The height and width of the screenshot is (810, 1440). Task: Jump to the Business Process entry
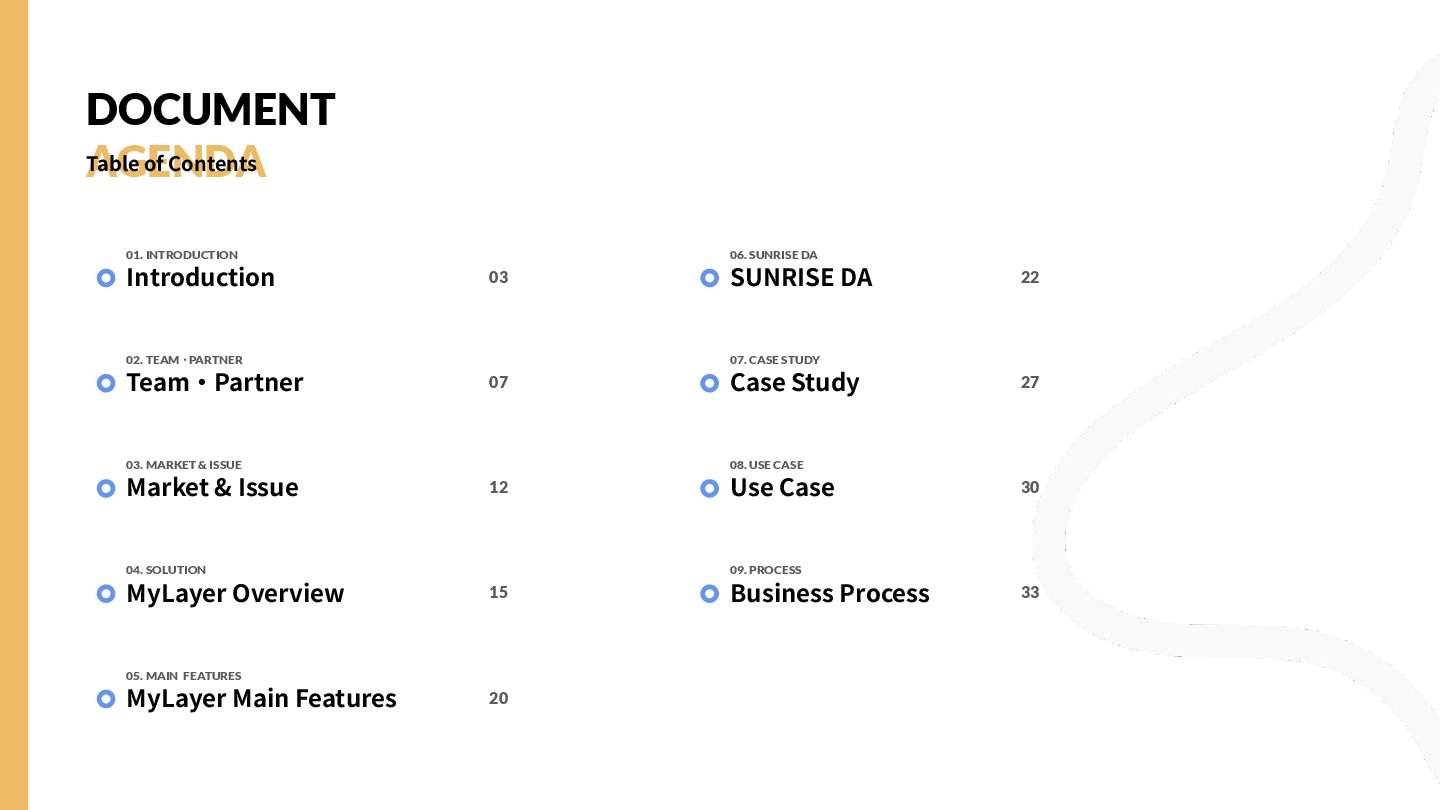pos(829,593)
